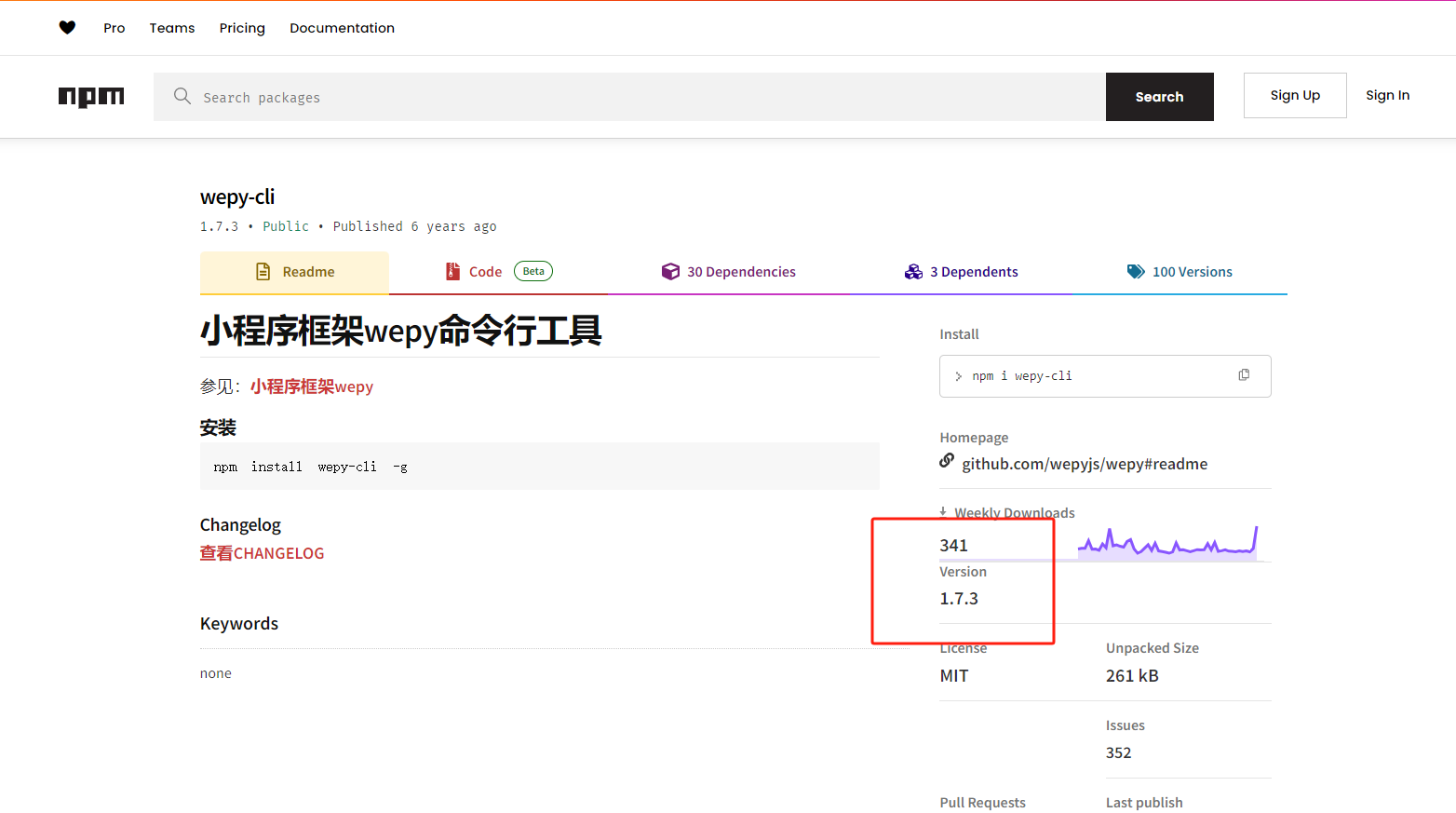Click the weekly downloads sparkline chart

pos(1167,542)
